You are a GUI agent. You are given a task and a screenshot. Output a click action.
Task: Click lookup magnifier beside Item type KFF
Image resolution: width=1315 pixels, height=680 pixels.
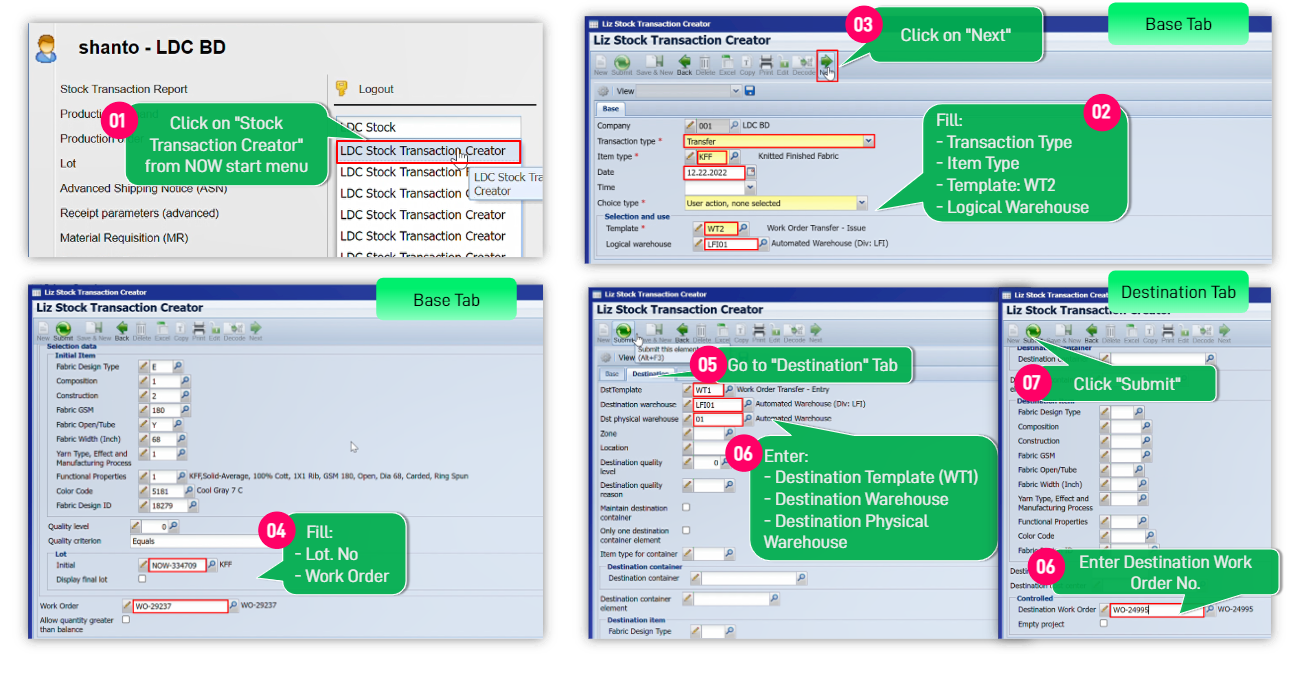735,157
